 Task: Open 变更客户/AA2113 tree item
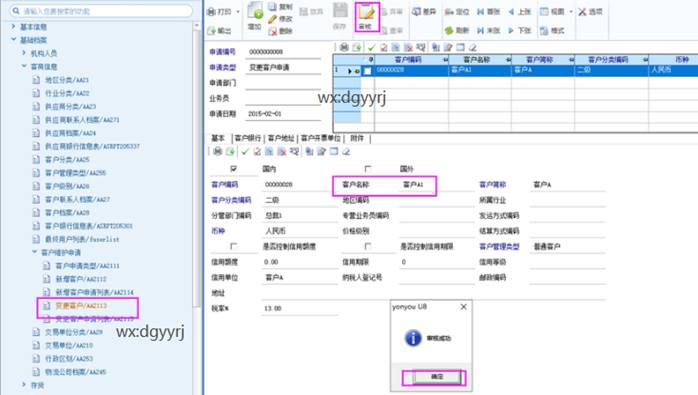[81, 305]
